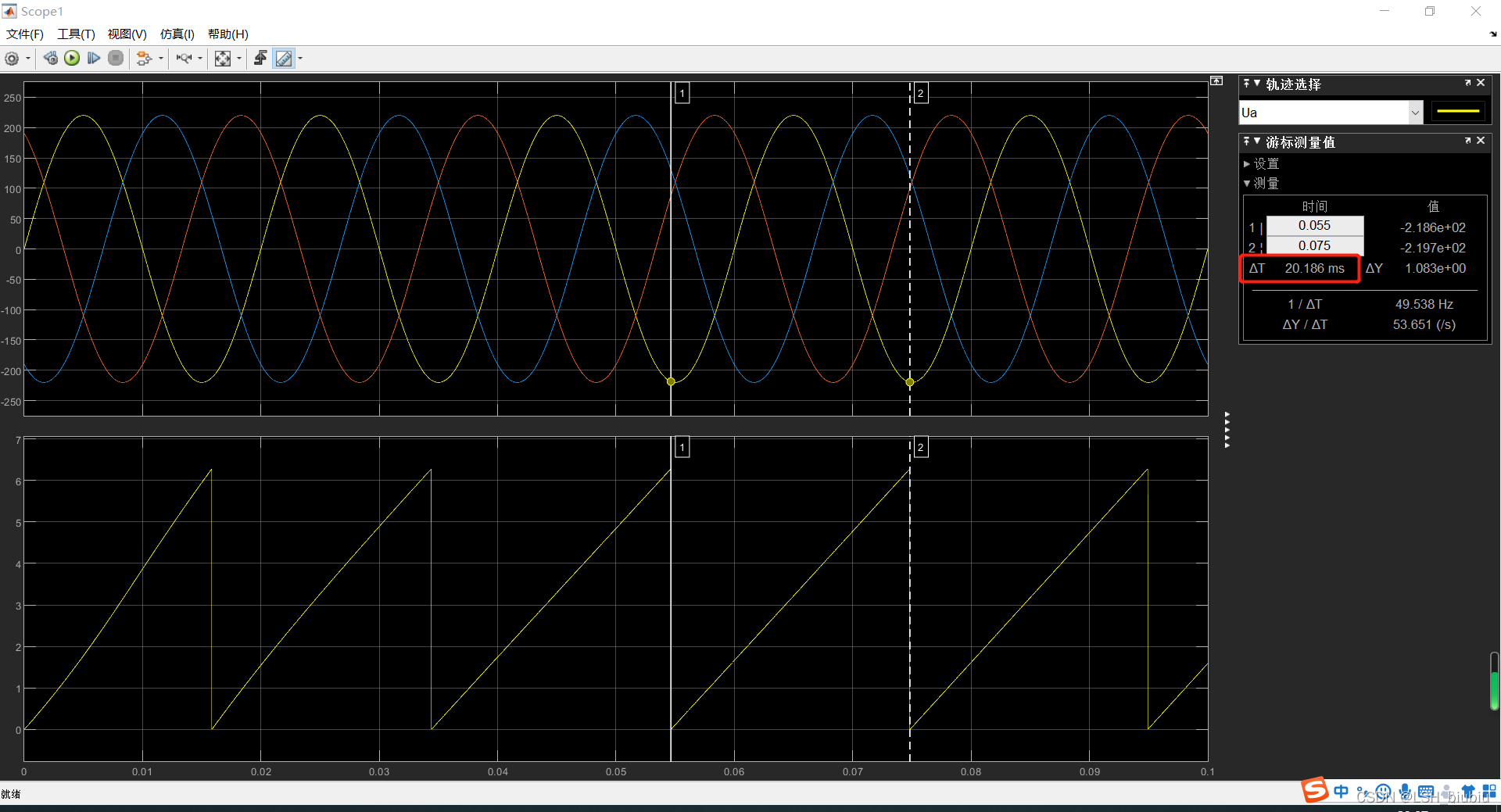Undock the 游标测量值 panel with arrow icon

(1467, 141)
